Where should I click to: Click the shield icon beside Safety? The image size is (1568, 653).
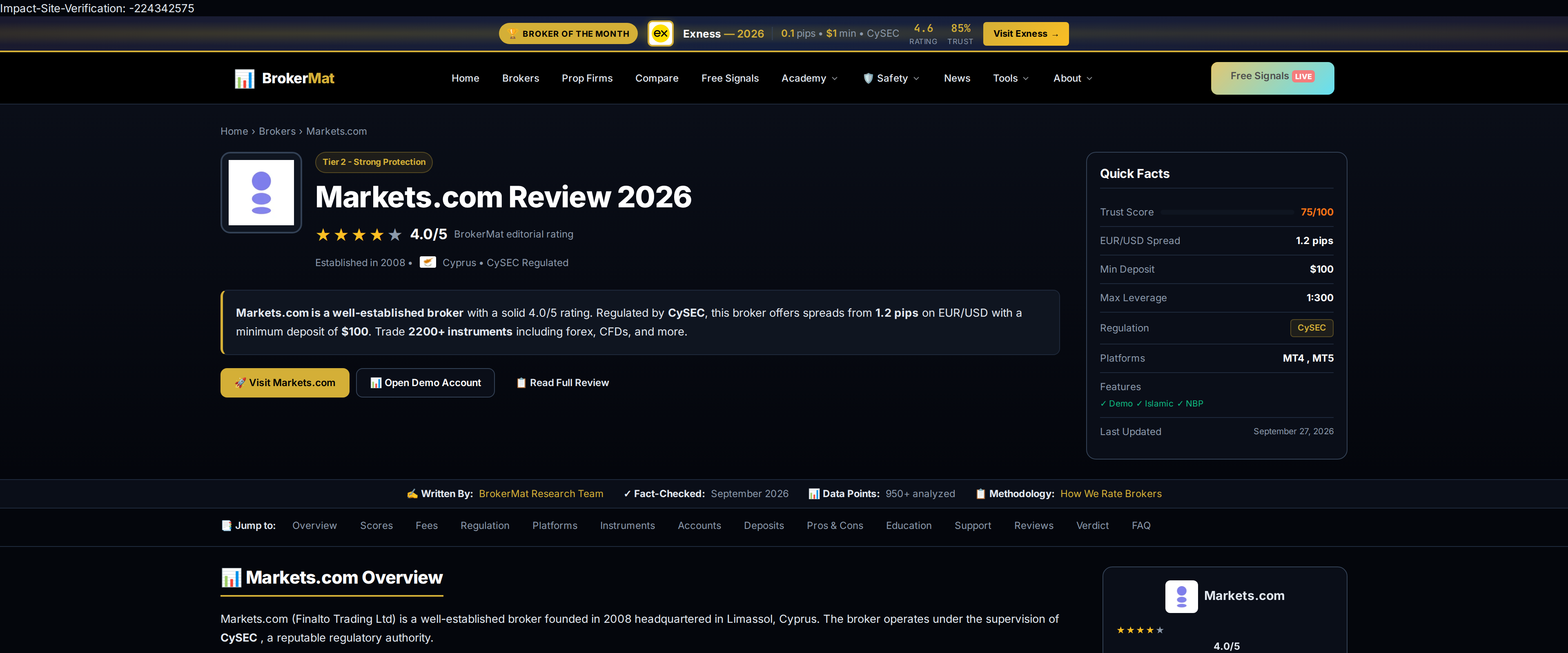click(868, 78)
